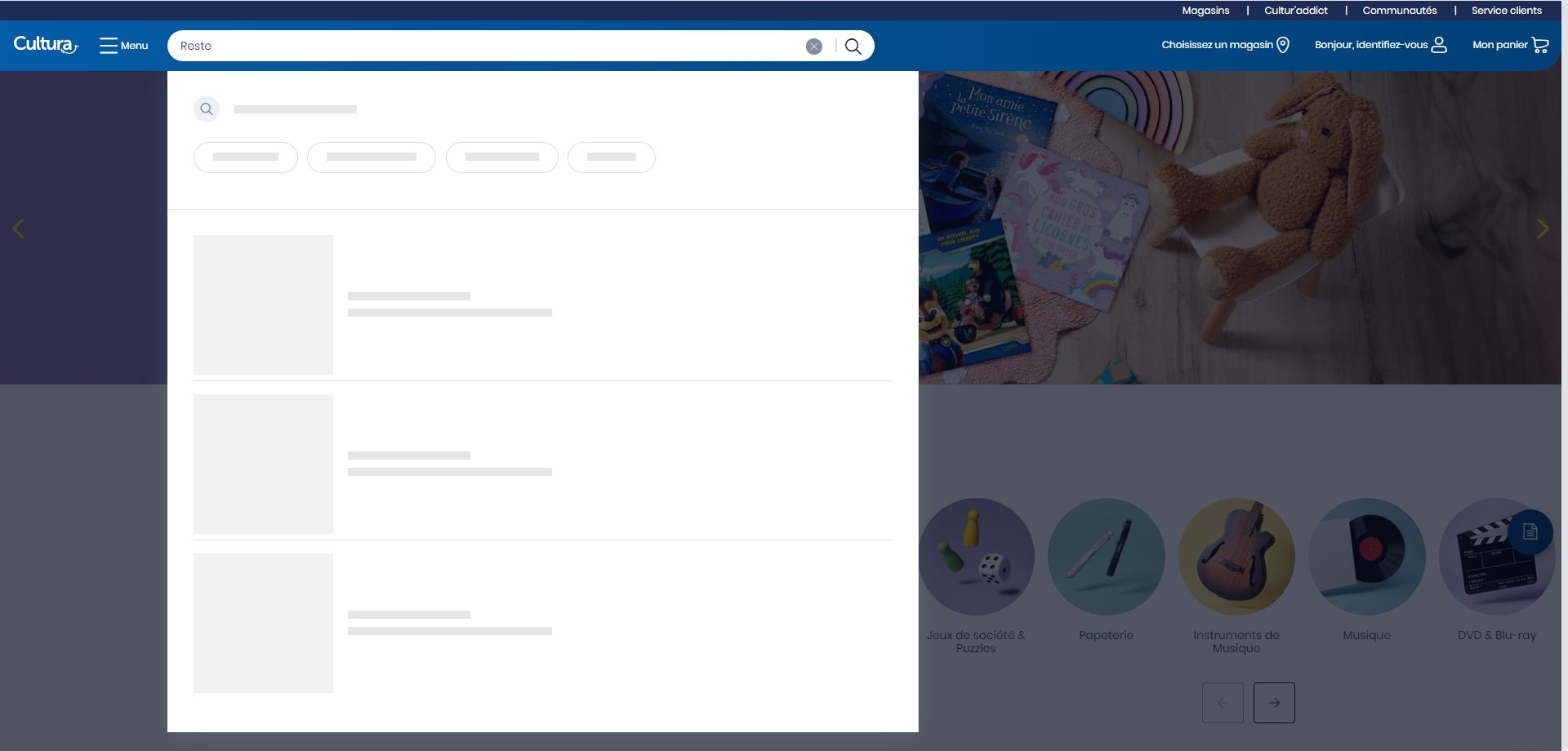Submit search with magnifier icon
The height and width of the screenshot is (751, 1568).
click(x=853, y=47)
